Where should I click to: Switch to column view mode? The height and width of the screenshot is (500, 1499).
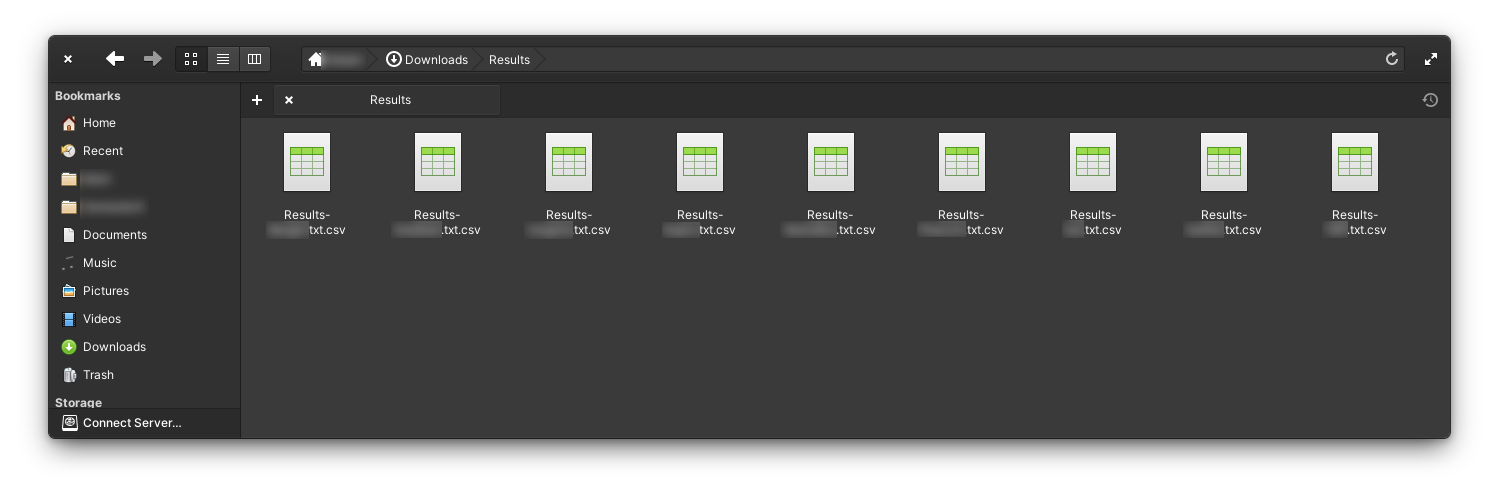coord(254,59)
